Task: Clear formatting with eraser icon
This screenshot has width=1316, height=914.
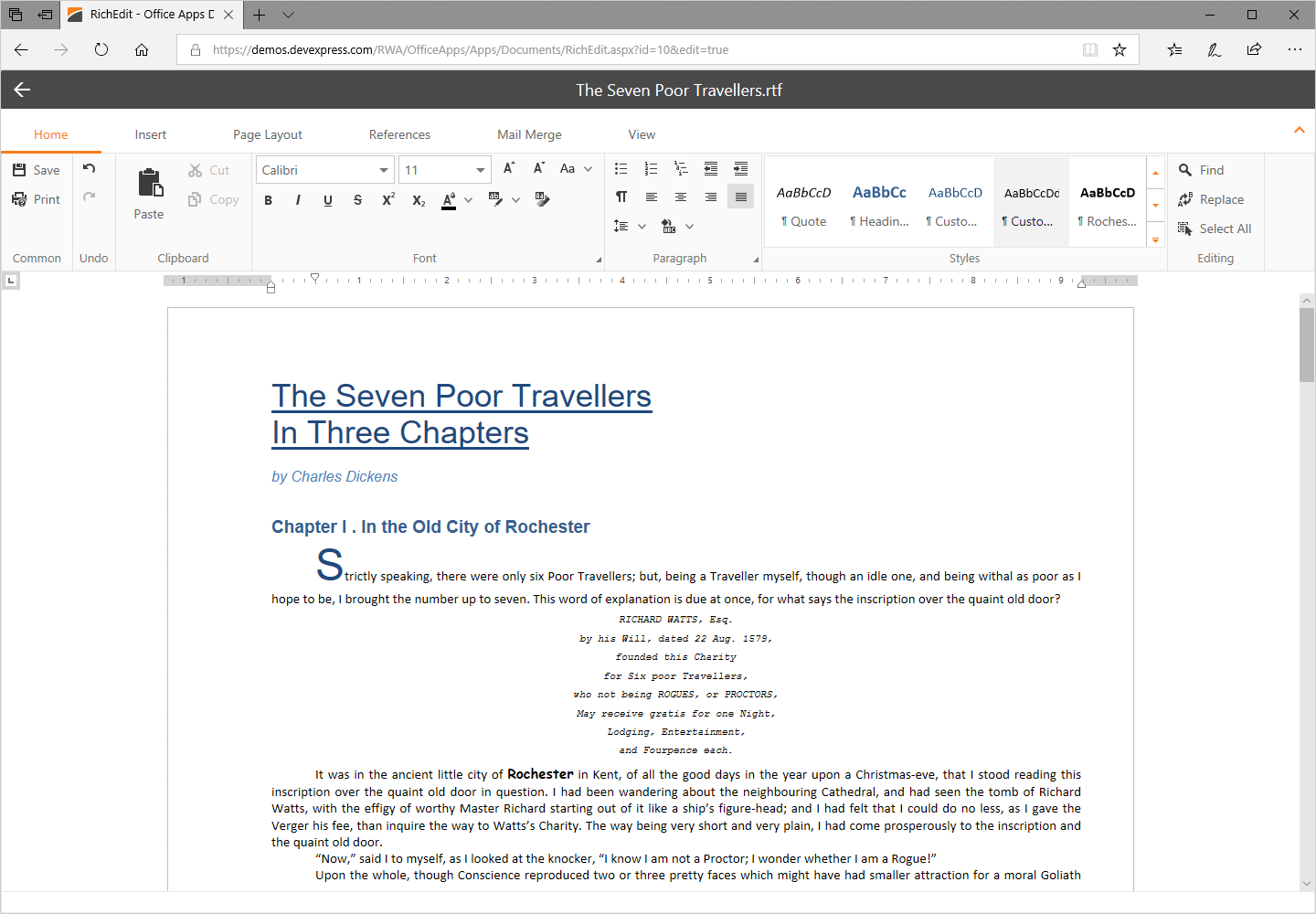Action: (542, 199)
